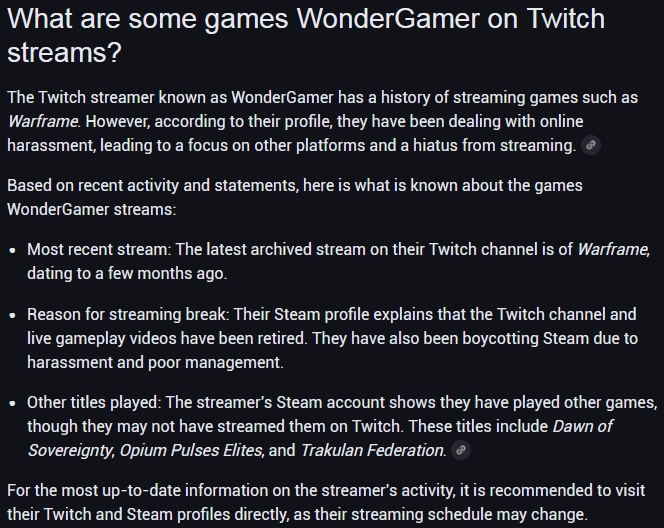
Task: Open the source link icon after "hiatus from streaming"
Action: (591, 146)
